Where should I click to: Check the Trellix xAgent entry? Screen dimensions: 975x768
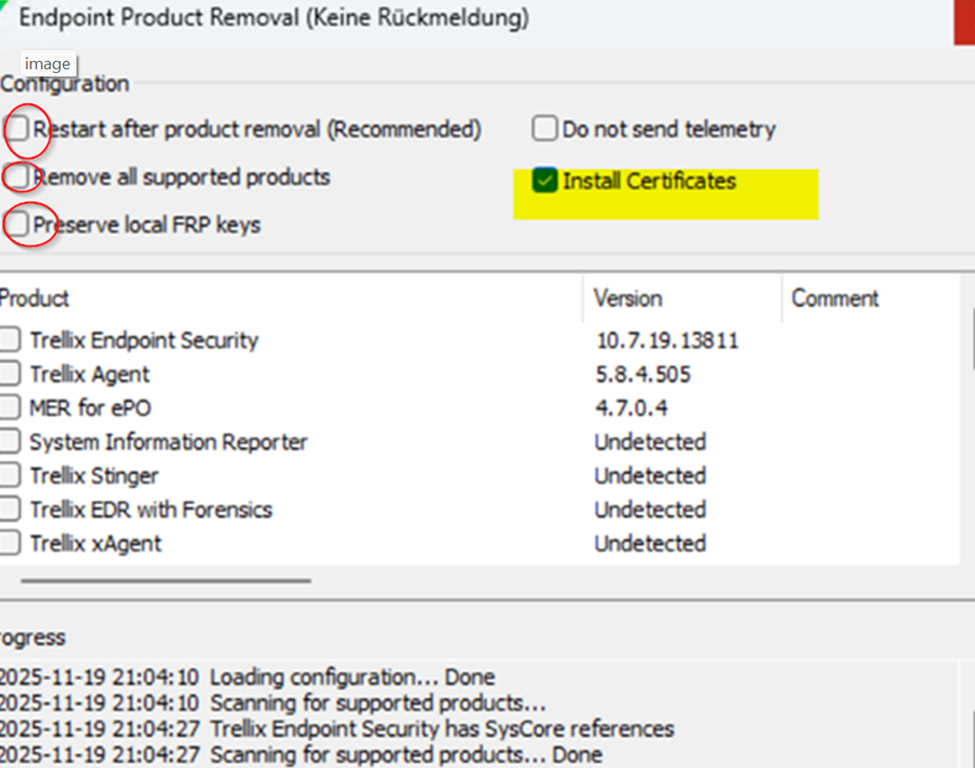tap(9, 544)
